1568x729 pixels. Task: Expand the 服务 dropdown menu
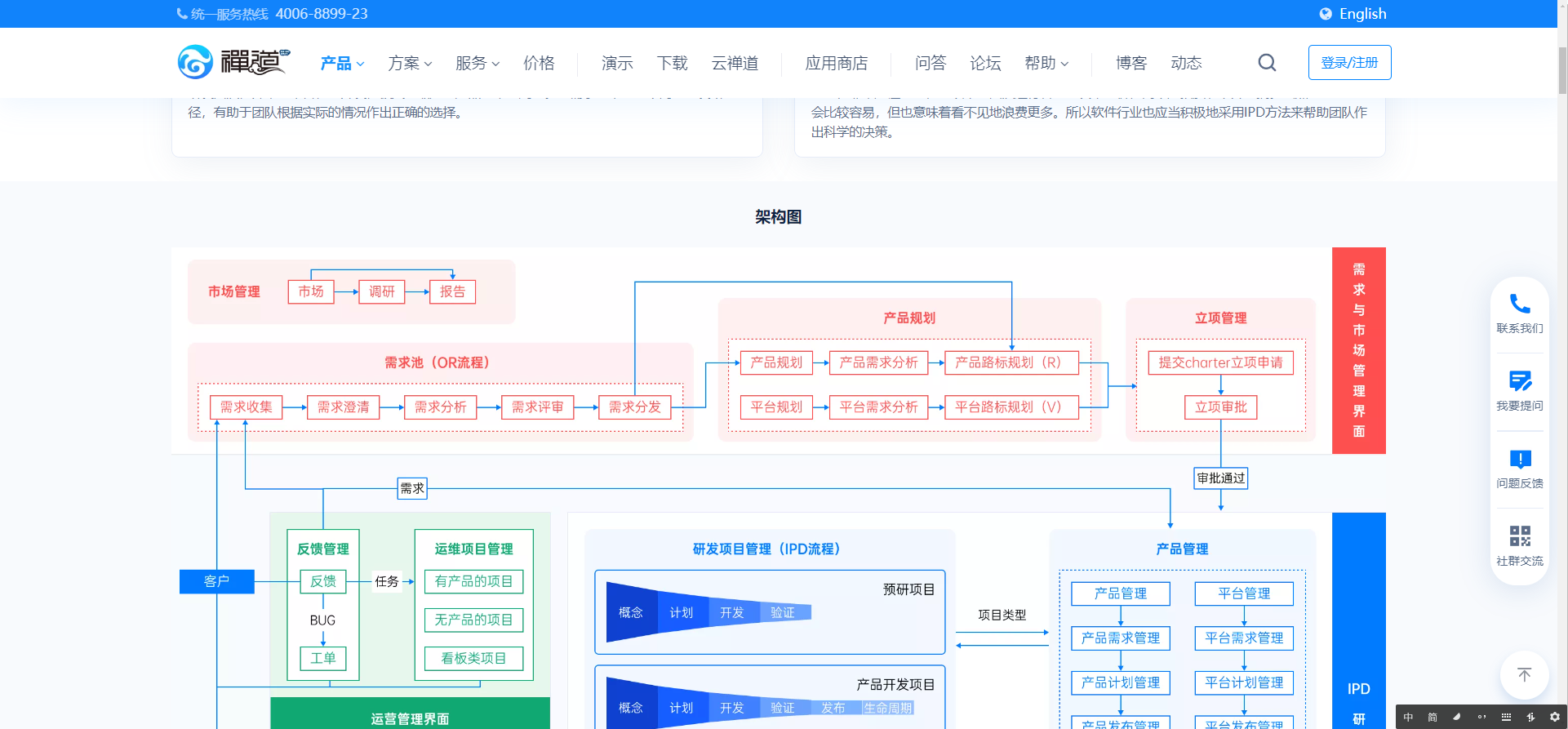(x=478, y=63)
